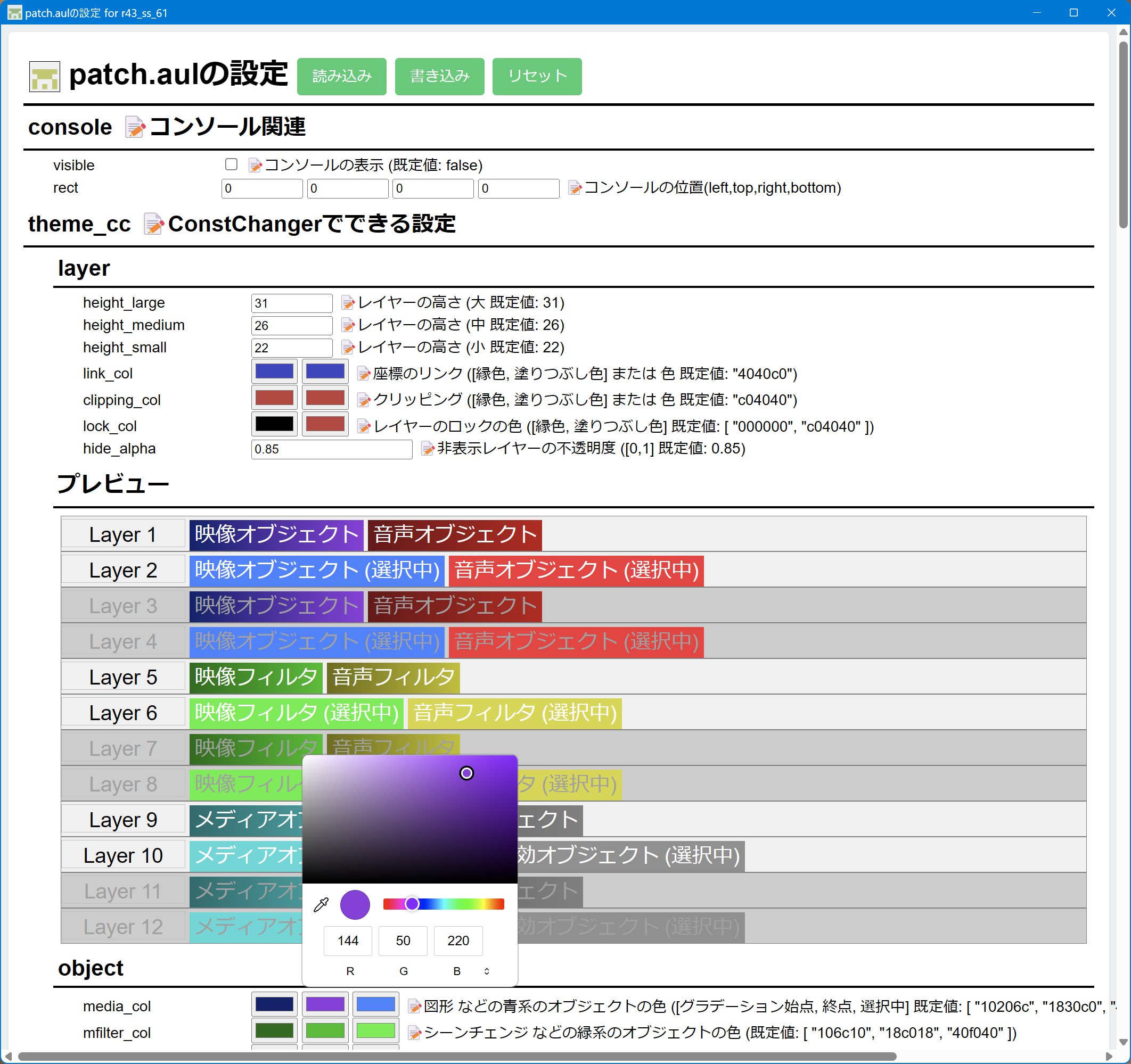Click 音声オブジェクト (選択中) on Layer 2
Screen dimensions: 1131x1064
[576, 571]
